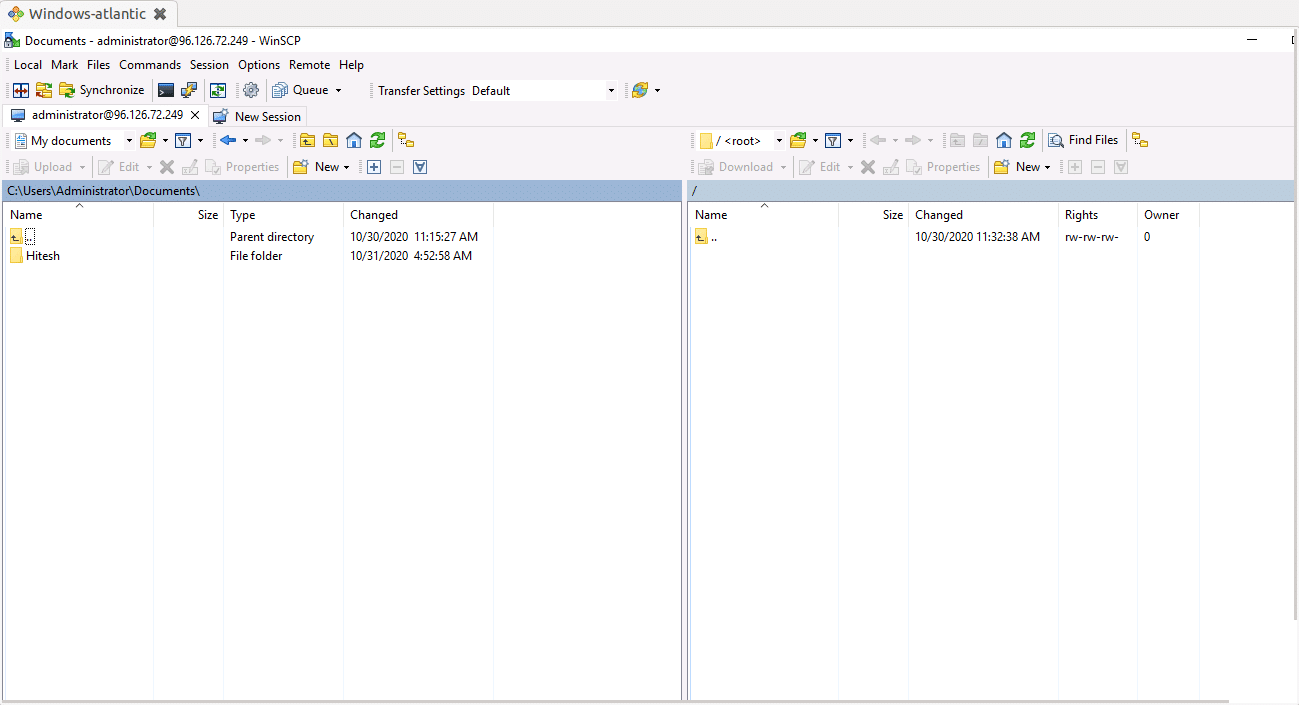
Task: Open Preferences gear icon
Action: (x=251, y=90)
